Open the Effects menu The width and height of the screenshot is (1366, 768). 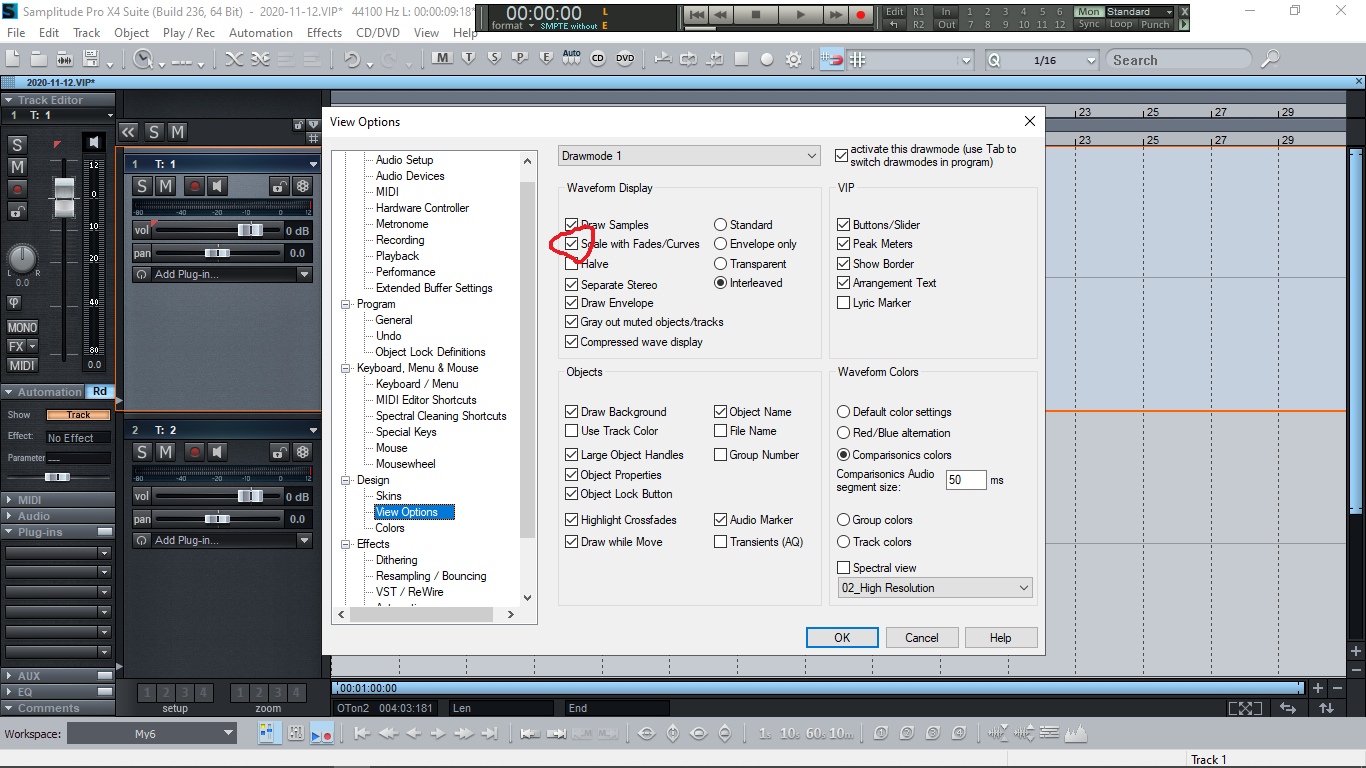(x=325, y=33)
